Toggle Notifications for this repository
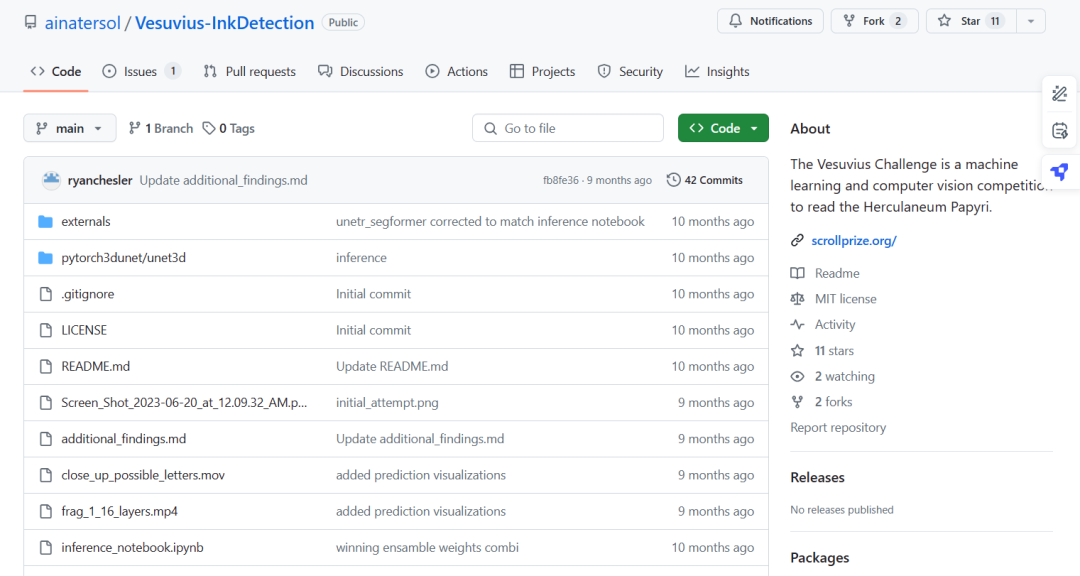Viewport: 1080px width, 576px height. coord(770,21)
